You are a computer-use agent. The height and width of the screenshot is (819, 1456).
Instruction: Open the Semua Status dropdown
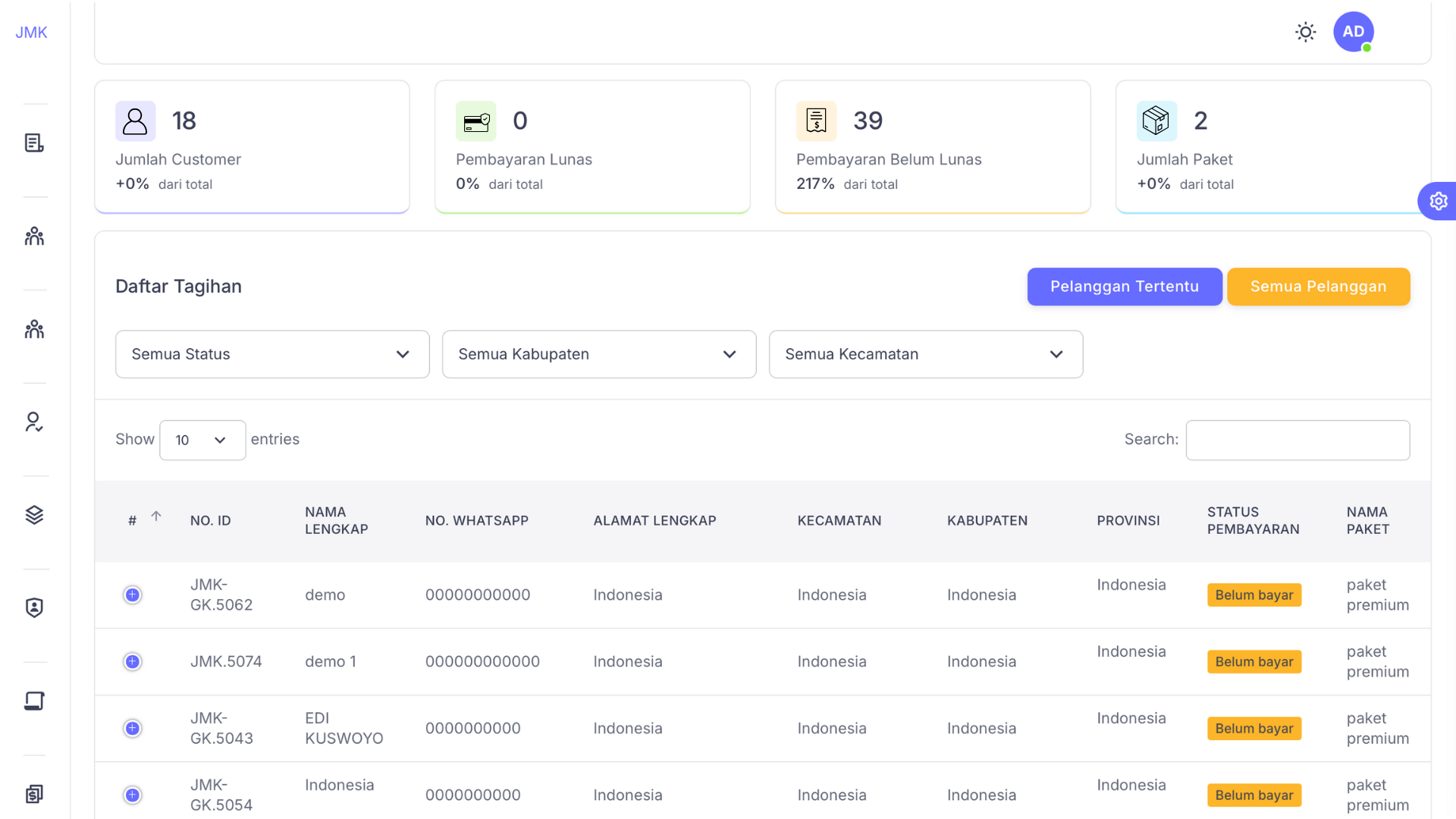pos(272,354)
